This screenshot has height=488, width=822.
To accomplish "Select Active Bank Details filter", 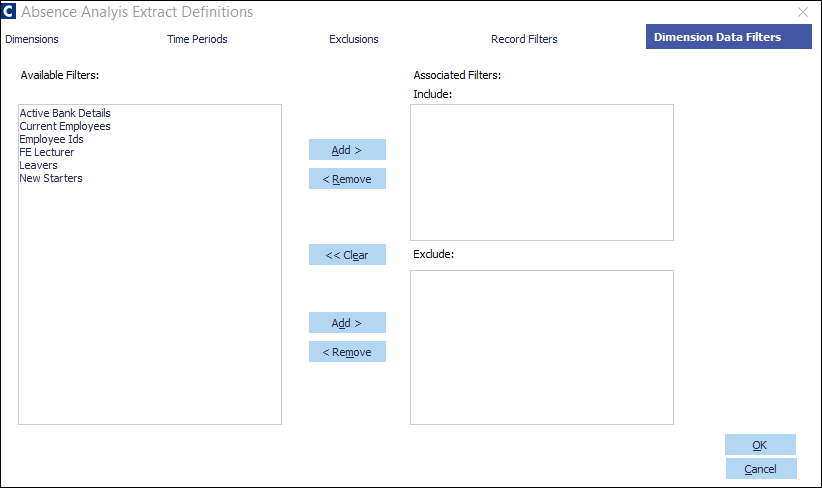I will coord(65,113).
